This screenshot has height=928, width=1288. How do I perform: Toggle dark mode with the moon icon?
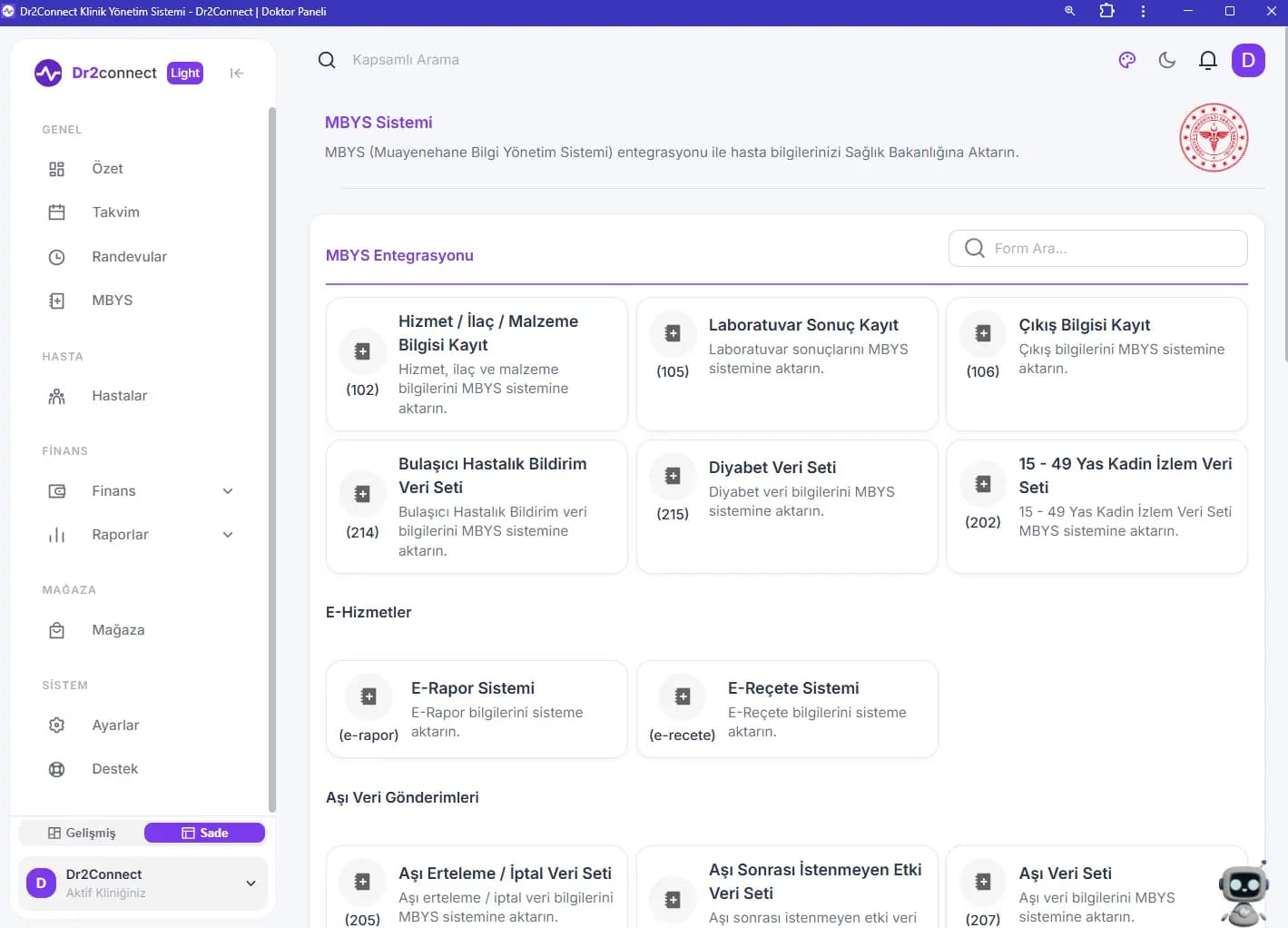1167,60
